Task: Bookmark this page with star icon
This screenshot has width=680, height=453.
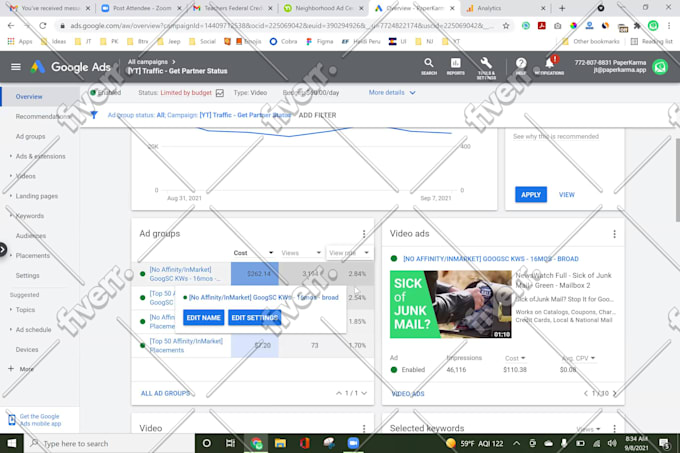Action: pos(506,26)
